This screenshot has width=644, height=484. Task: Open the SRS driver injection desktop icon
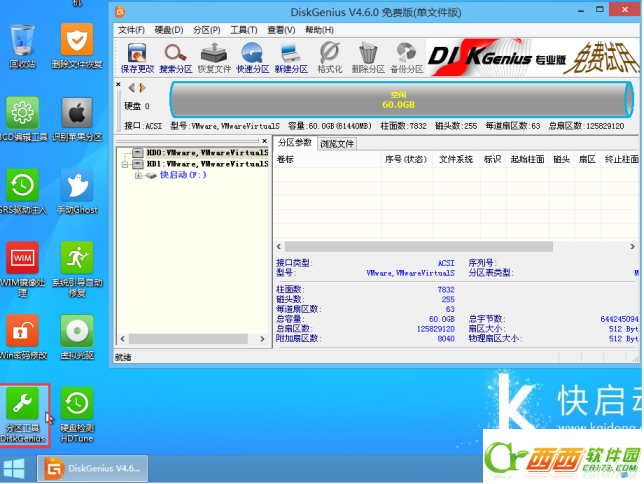point(22,192)
